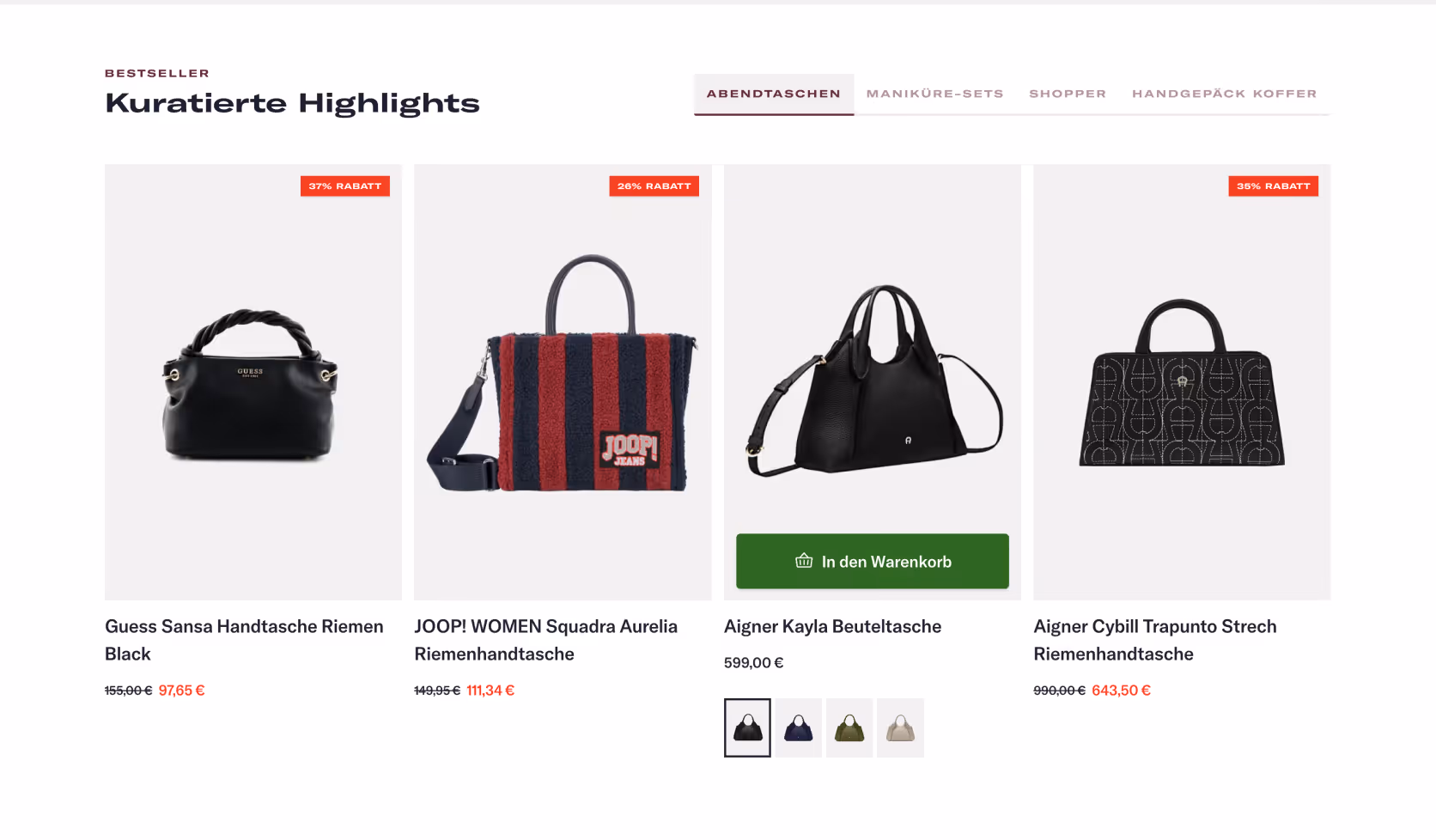View the Aigner Cybill Trapunto bag image
Viewport: 1436px width, 840px height.
(x=1182, y=382)
